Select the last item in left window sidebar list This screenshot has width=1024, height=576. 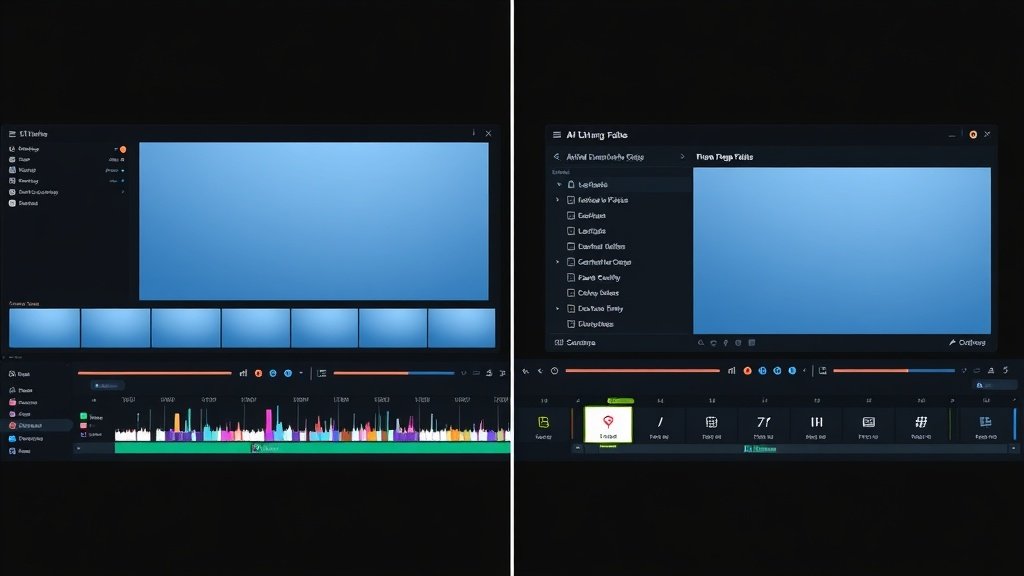click(24, 203)
